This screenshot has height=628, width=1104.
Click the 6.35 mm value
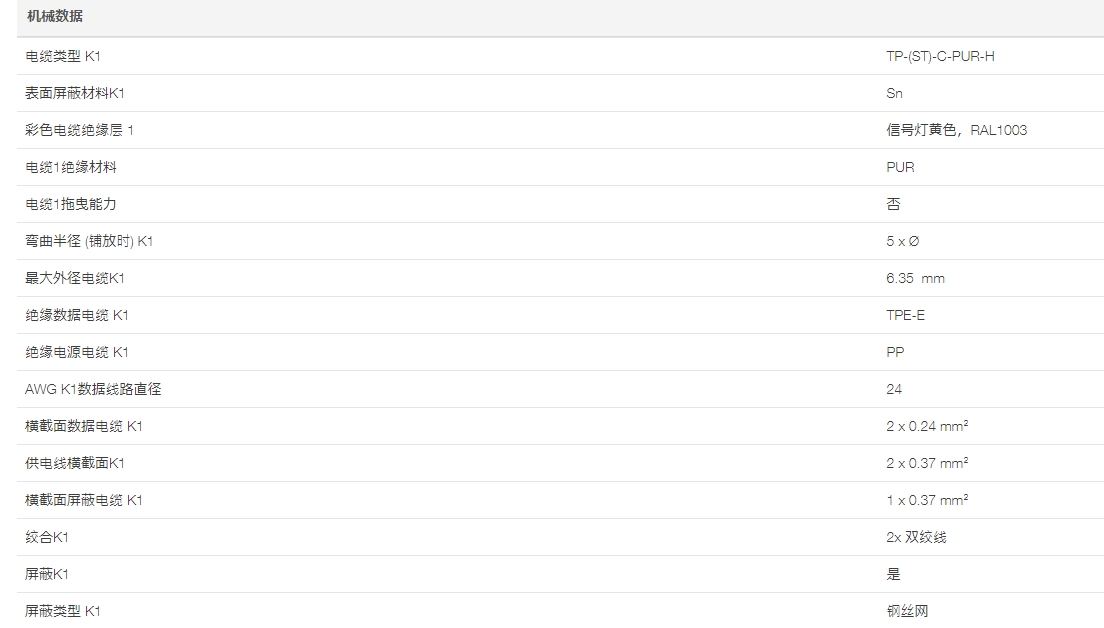click(915, 278)
